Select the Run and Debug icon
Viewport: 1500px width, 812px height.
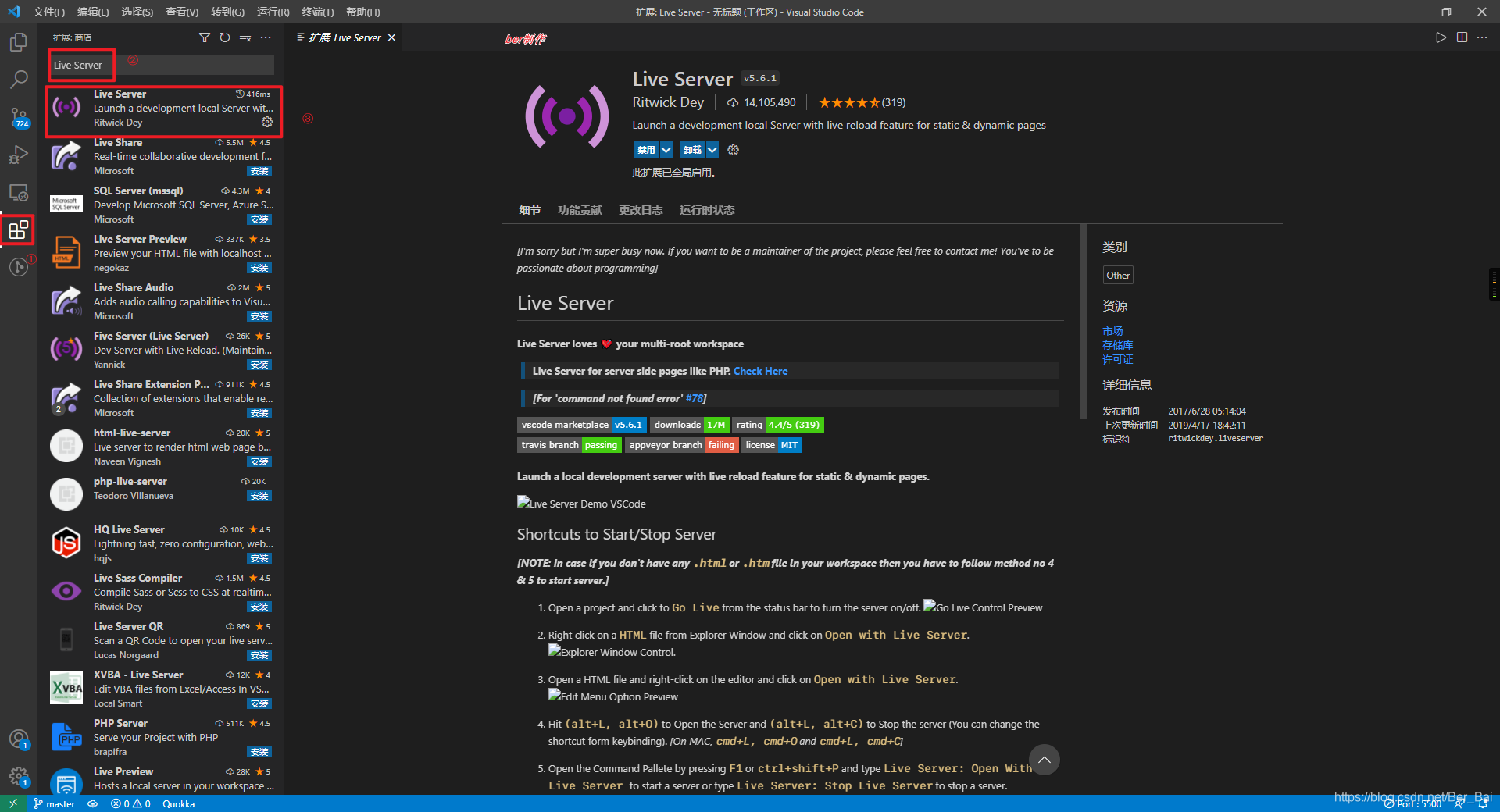pyautogui.click(x=18, y=155)
